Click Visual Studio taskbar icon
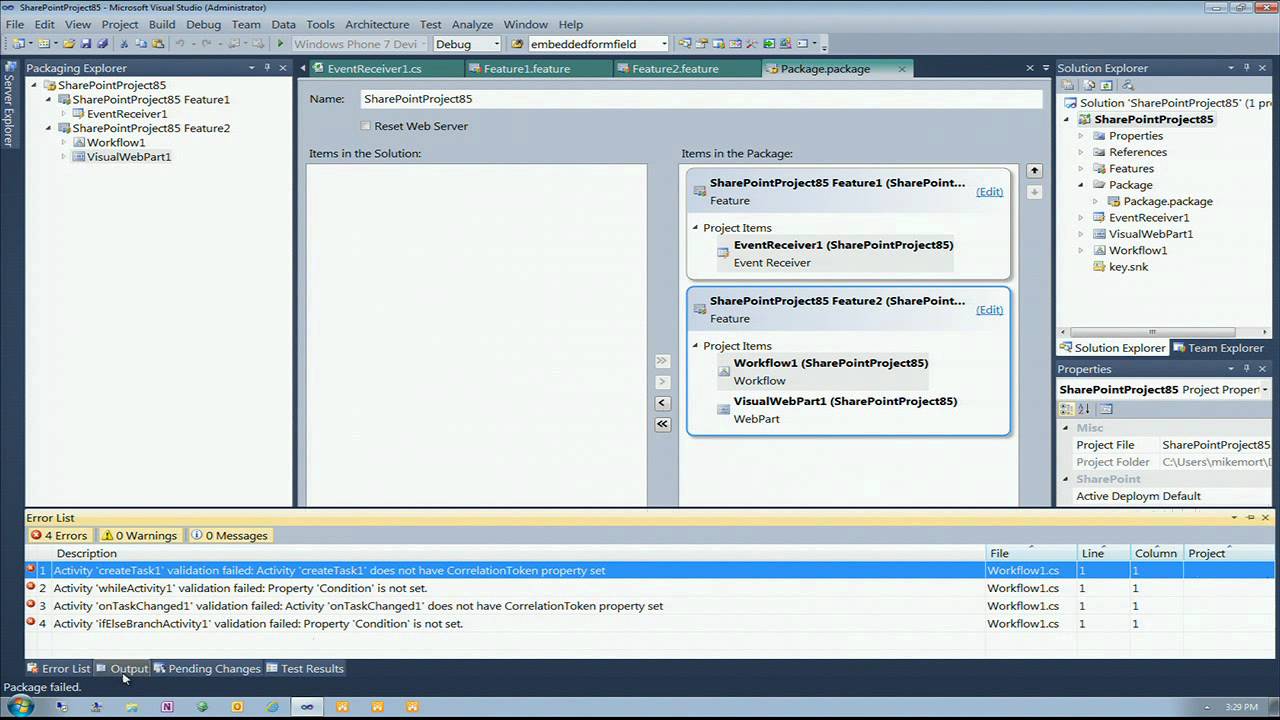This screenshot has height=720, width=1280. (x=307, y=707)
